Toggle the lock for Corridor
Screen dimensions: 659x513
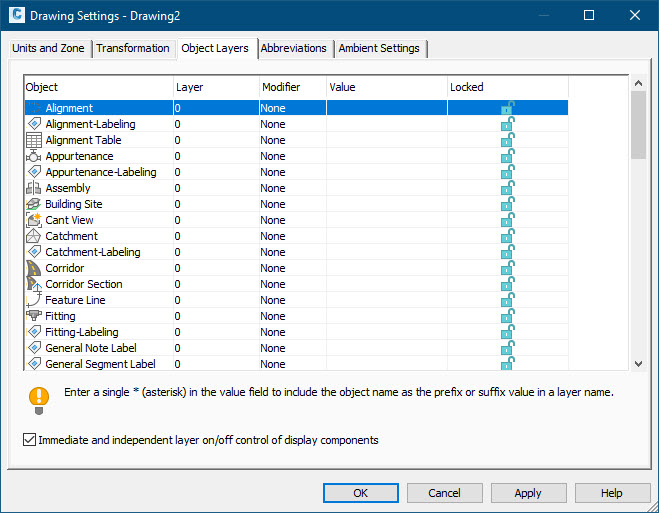pos(508,267)
